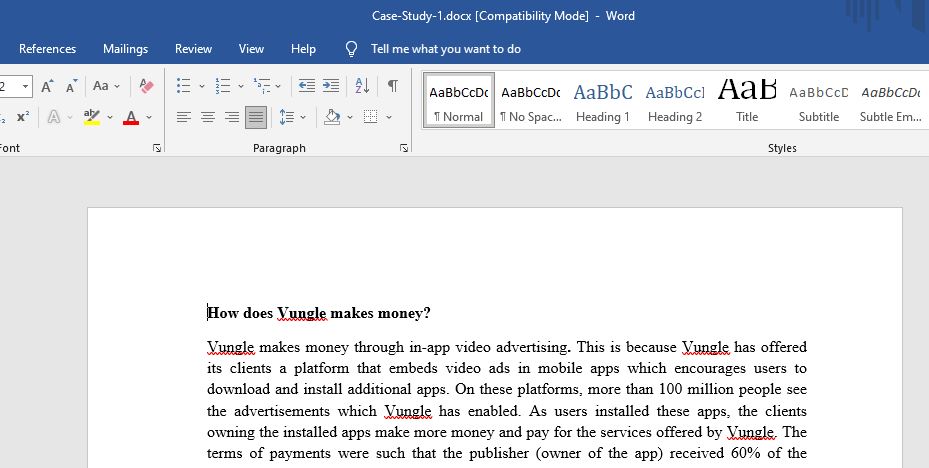Open the numbering library dropdown
Image resolution: width=929 pixels, height=468 pixels.
(x=241, y=86)
